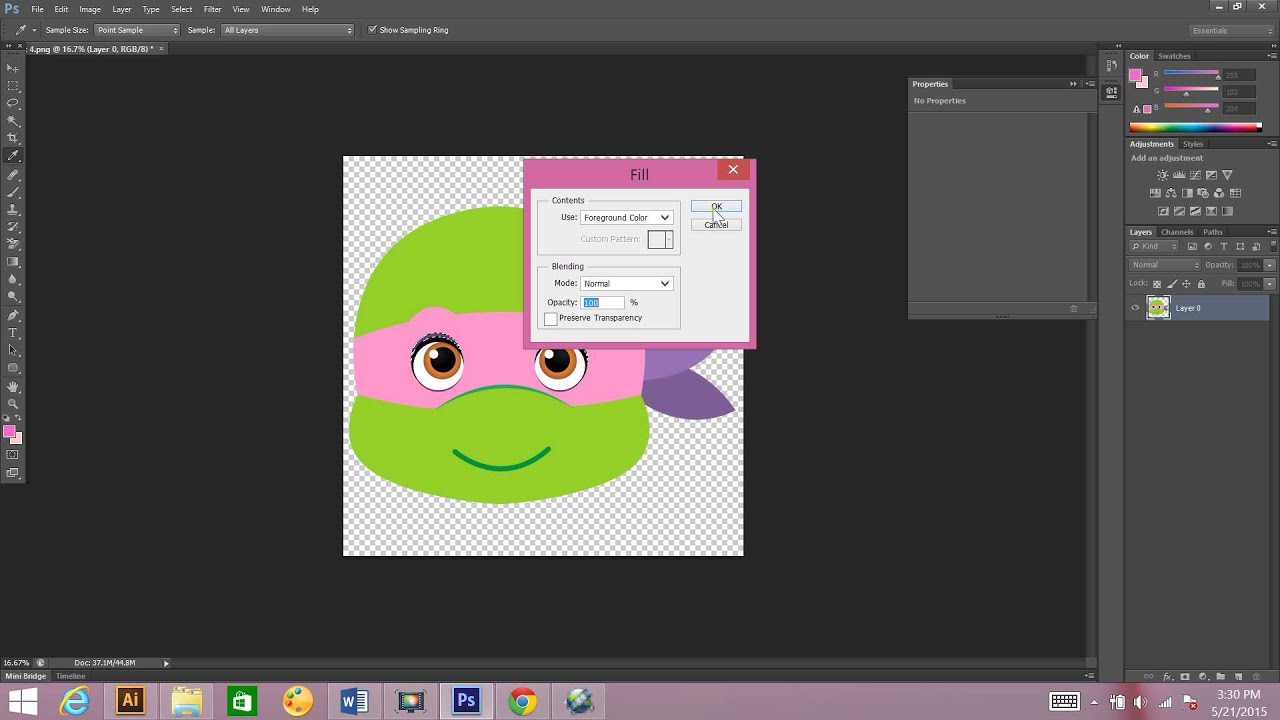Delete layer with trash icon

coord(1256,677)
